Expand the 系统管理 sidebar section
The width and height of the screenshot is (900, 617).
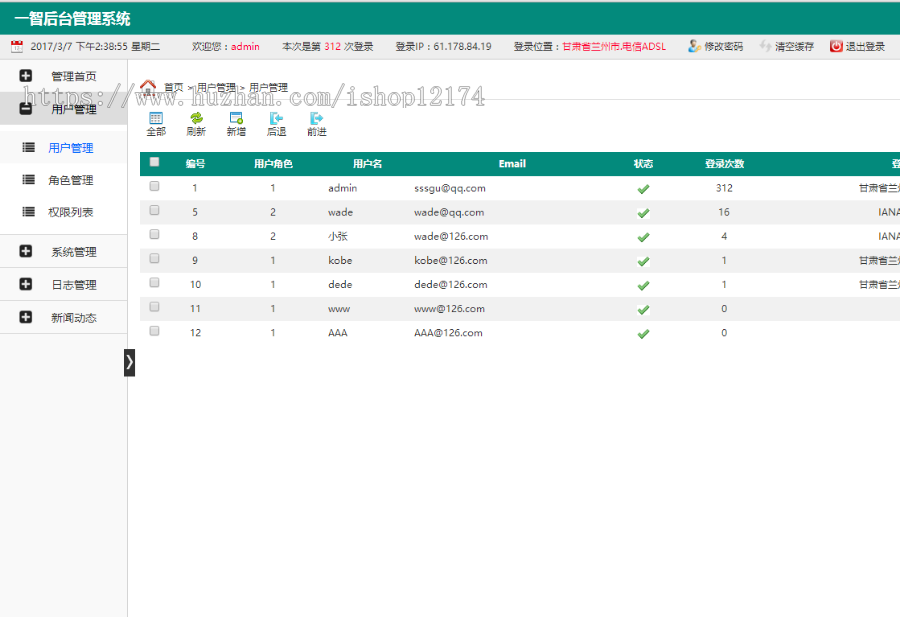tap(64, 251)
